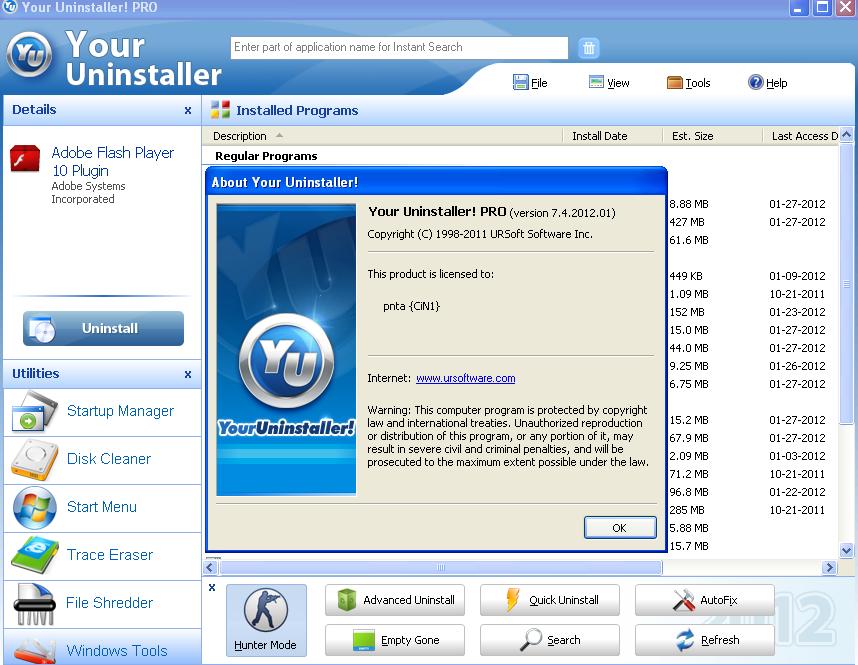
Task: Select the 71.2 MB size entry
Action: (689, 474)
